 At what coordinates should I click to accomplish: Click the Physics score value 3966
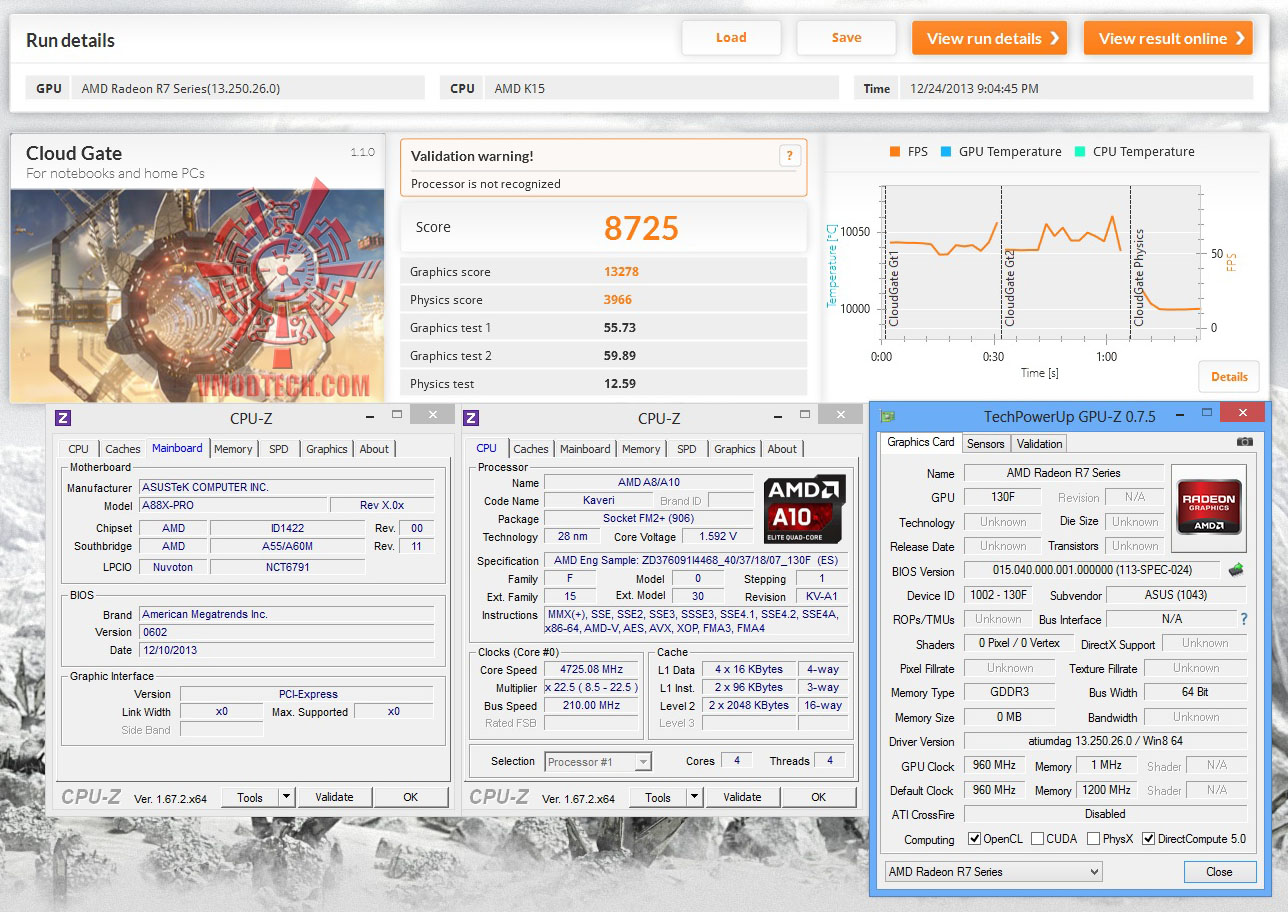pos(618,300)
